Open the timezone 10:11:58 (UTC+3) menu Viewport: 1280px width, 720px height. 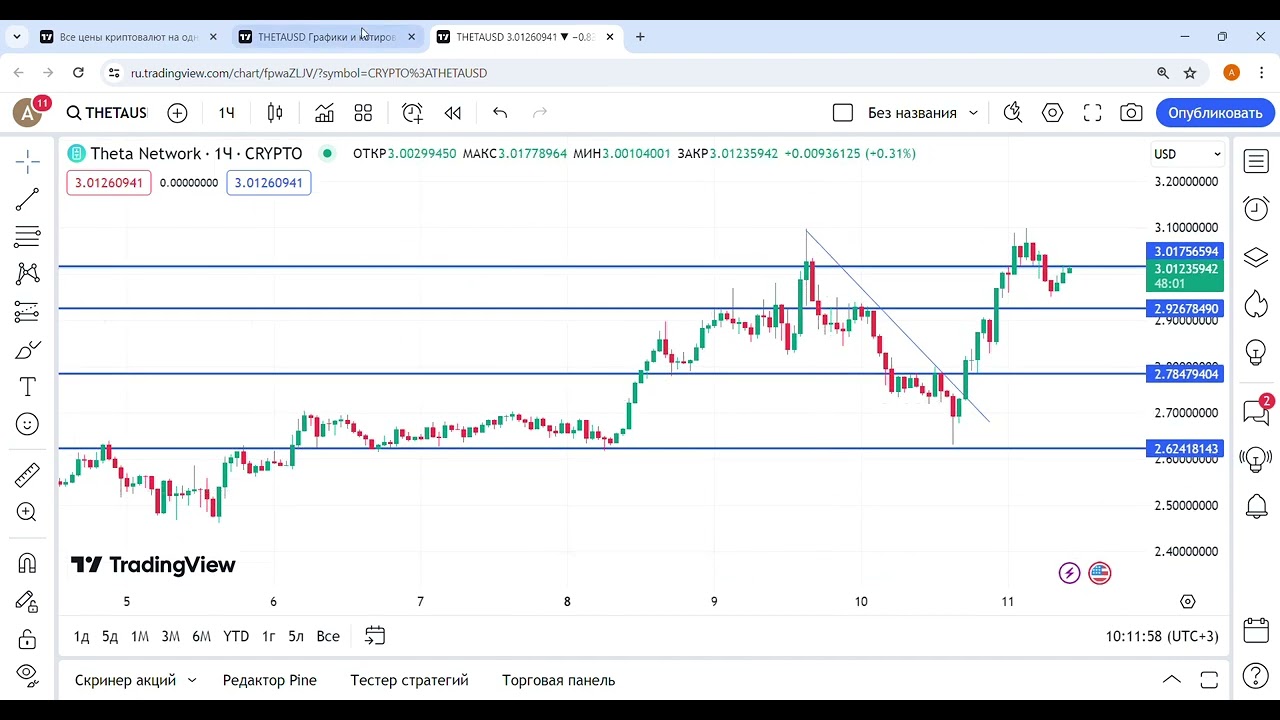coord(1162,636)
